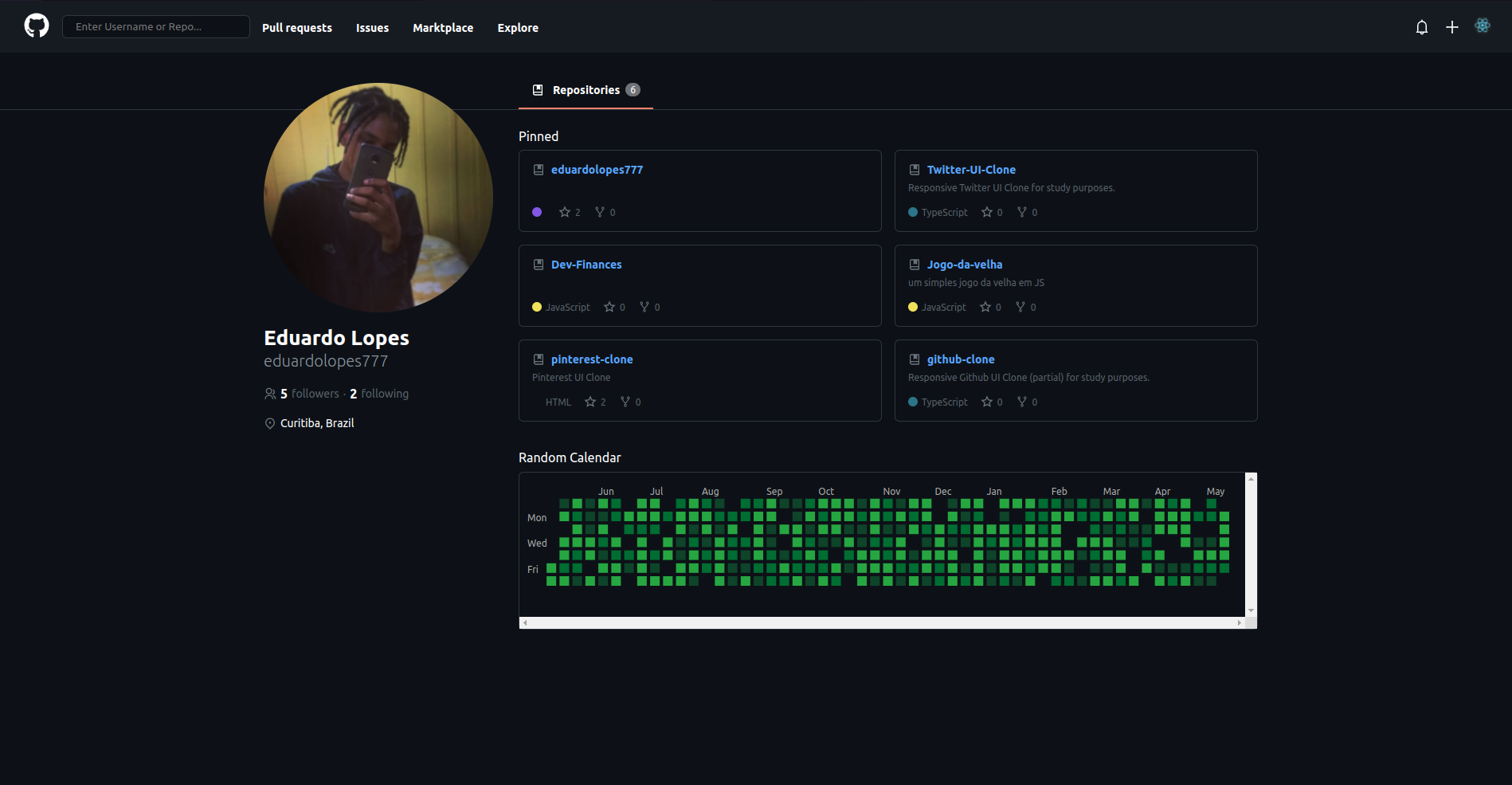Click the purple language dot on eduardolopes777
The height and width of the screenshot is (785, 1512).
[x=537, y=212]
